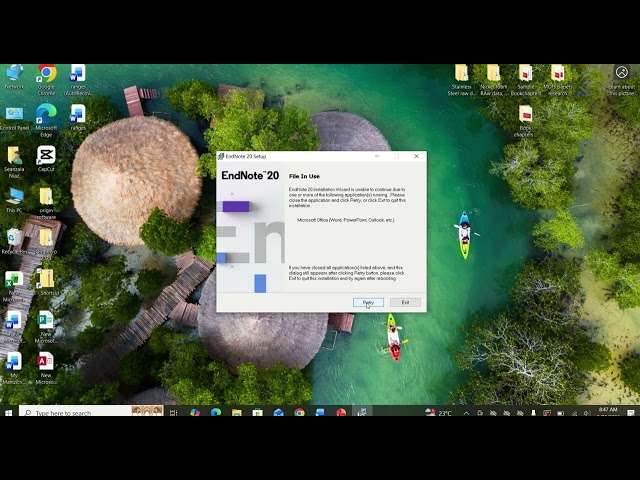640x480 pixels.
Task: Open the Windows Start menu
Action: (x=8, y=413)
